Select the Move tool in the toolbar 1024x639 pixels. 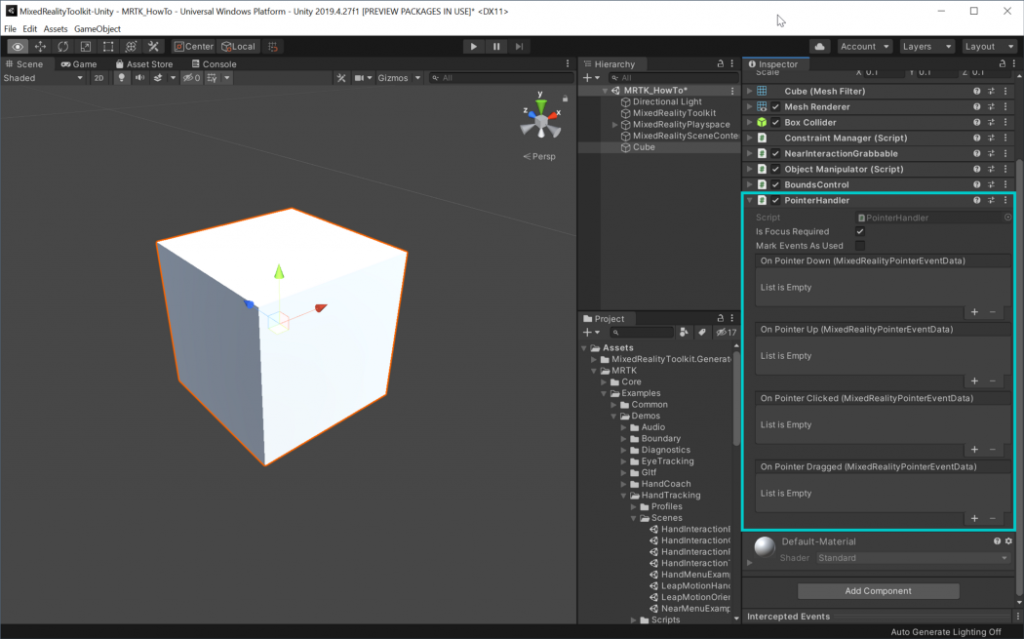click(x=40, y=46)
